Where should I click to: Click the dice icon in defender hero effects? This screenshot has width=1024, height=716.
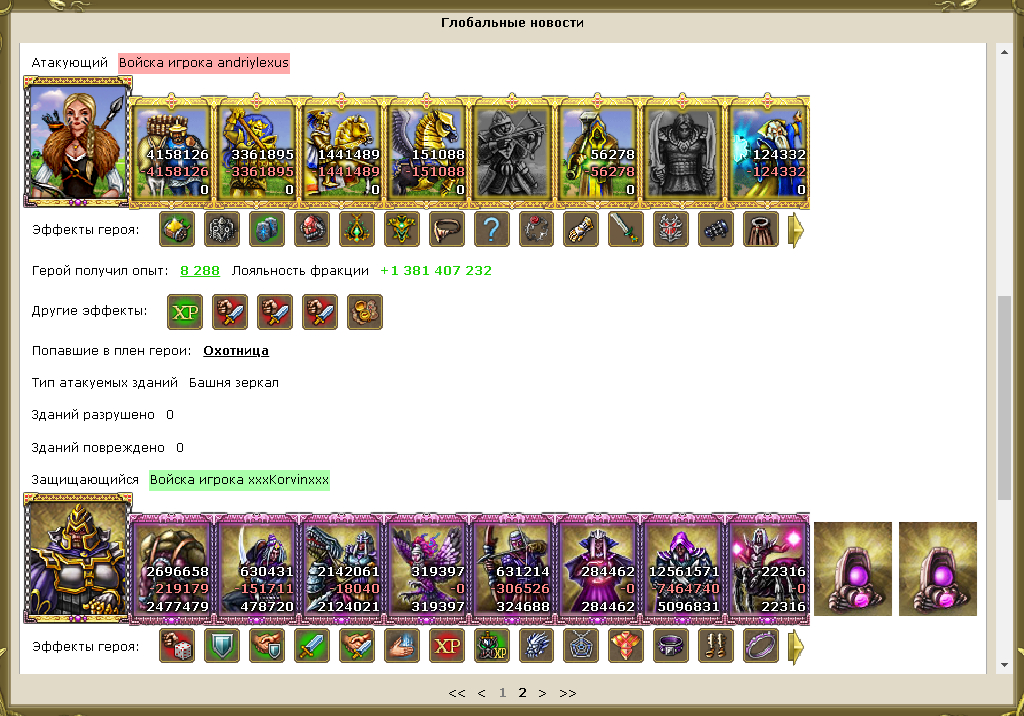[177, 646]
